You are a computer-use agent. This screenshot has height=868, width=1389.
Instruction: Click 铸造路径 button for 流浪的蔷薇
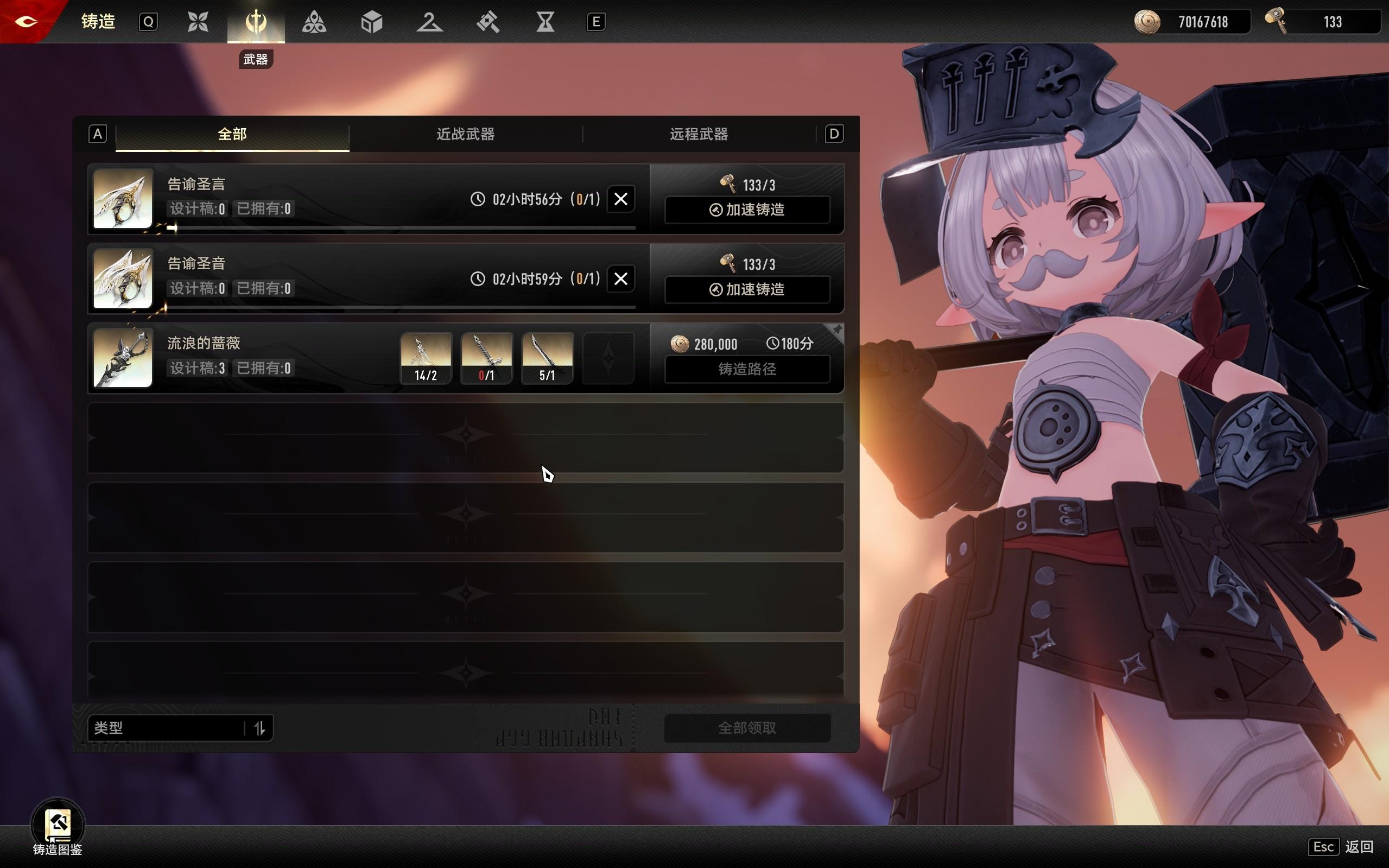(747, 369)
